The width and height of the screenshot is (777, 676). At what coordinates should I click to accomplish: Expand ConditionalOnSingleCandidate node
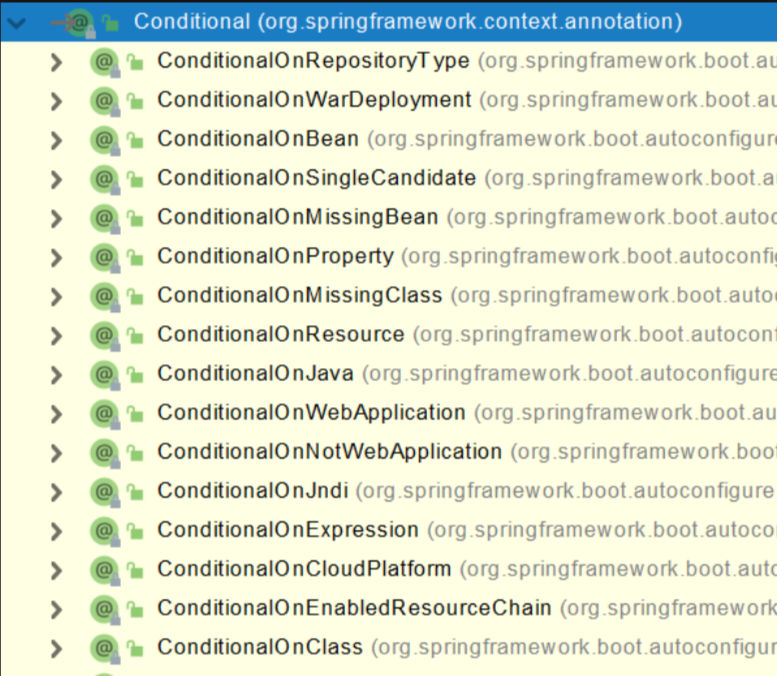pos(56,180)
